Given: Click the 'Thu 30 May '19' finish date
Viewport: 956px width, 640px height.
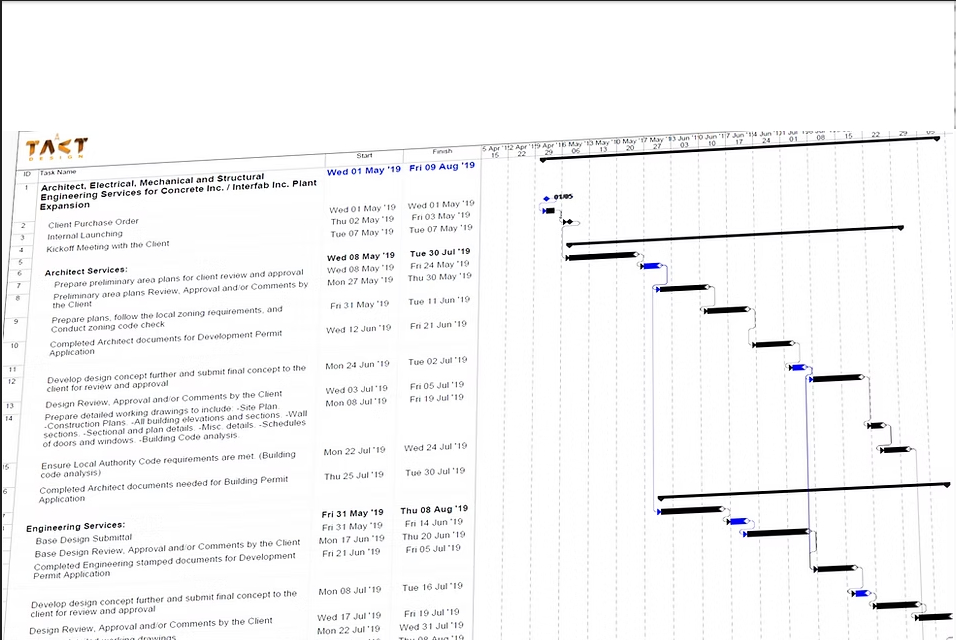Looking at the screenshot, I should [x=440, y=277].
